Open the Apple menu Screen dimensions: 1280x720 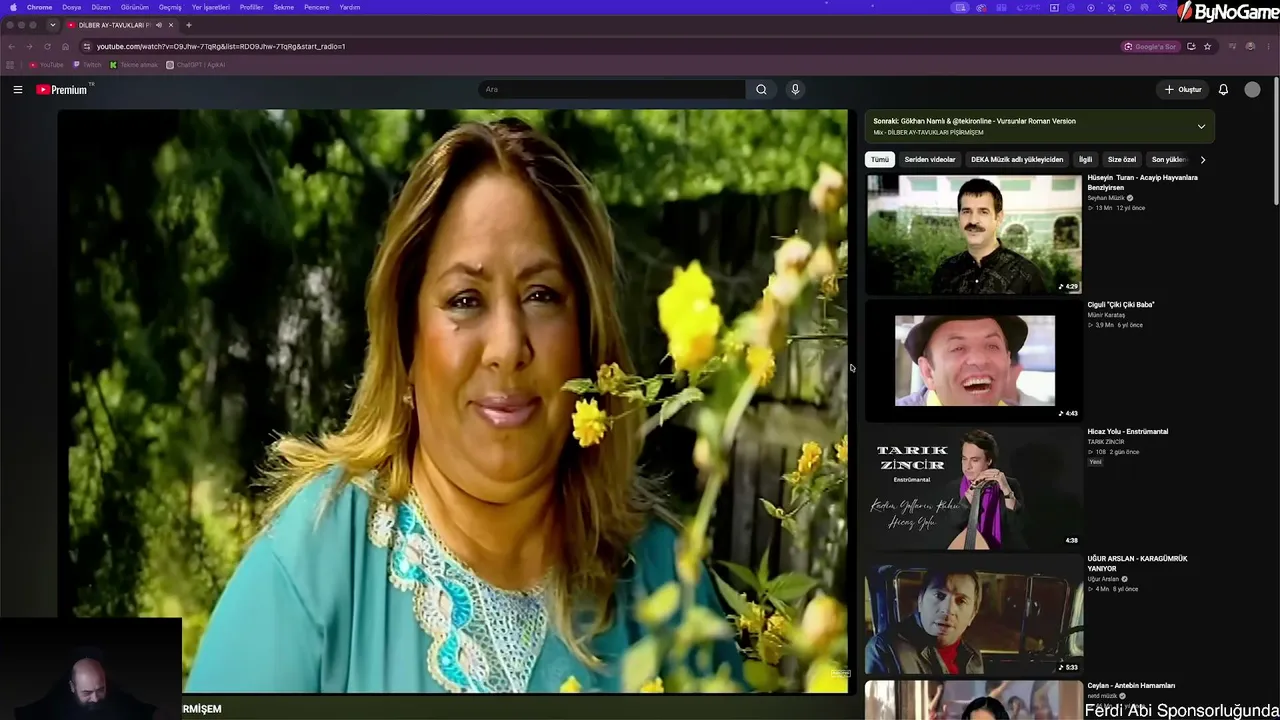pyautogui.click(x=13, y=7)
